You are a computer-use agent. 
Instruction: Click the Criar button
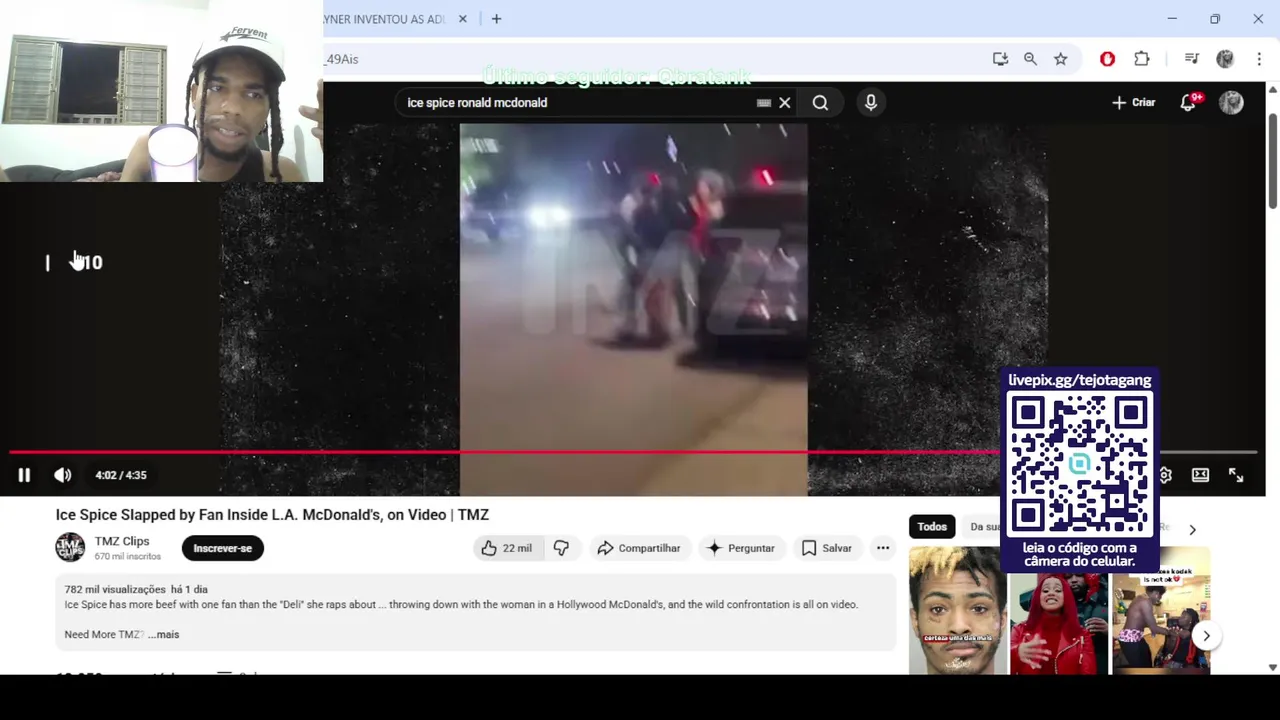[1133, 102]
